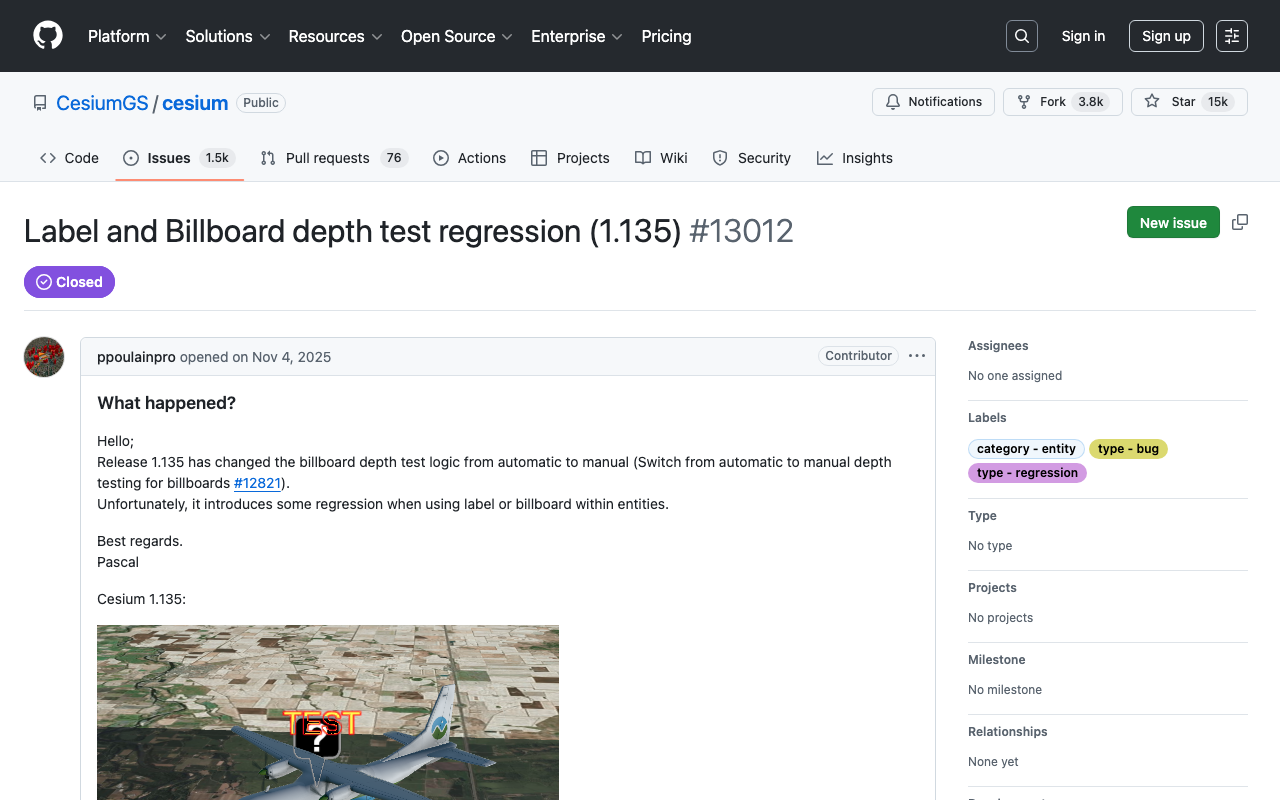Select the 'type - regression' label
This screenshot has width=1280, height=800.
(1027, 473)
